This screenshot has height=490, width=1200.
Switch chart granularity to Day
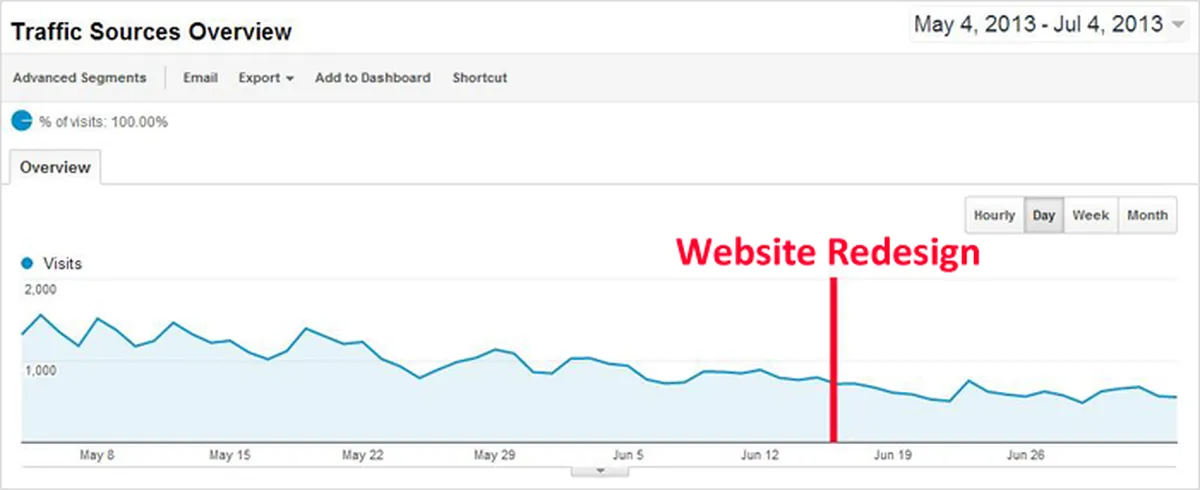(x=1044, y=215)
